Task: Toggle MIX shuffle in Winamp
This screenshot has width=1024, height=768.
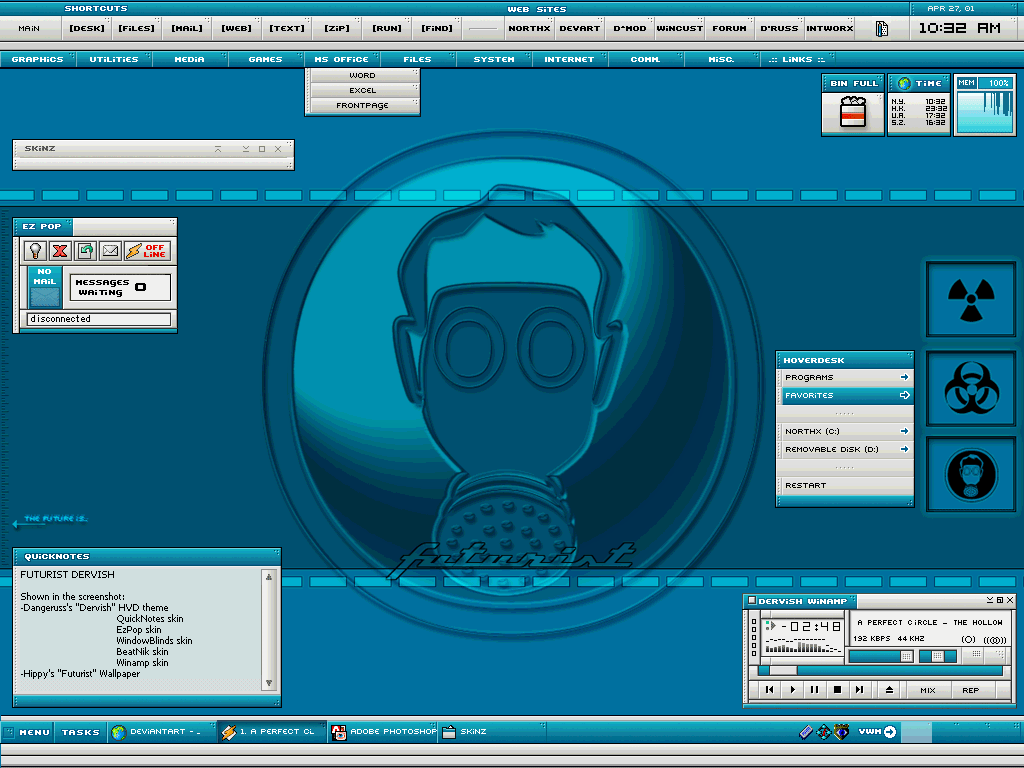Action: click(x=927, y=690)
